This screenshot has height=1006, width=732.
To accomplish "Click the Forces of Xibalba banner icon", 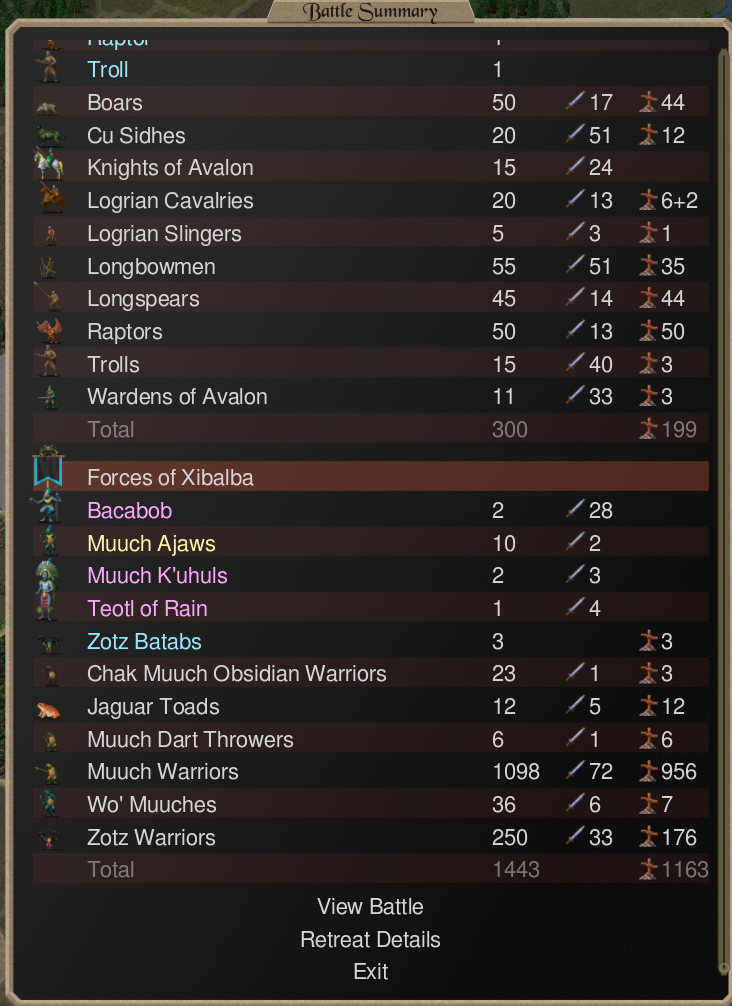I will pyautogui.click(x=48, y=467).
